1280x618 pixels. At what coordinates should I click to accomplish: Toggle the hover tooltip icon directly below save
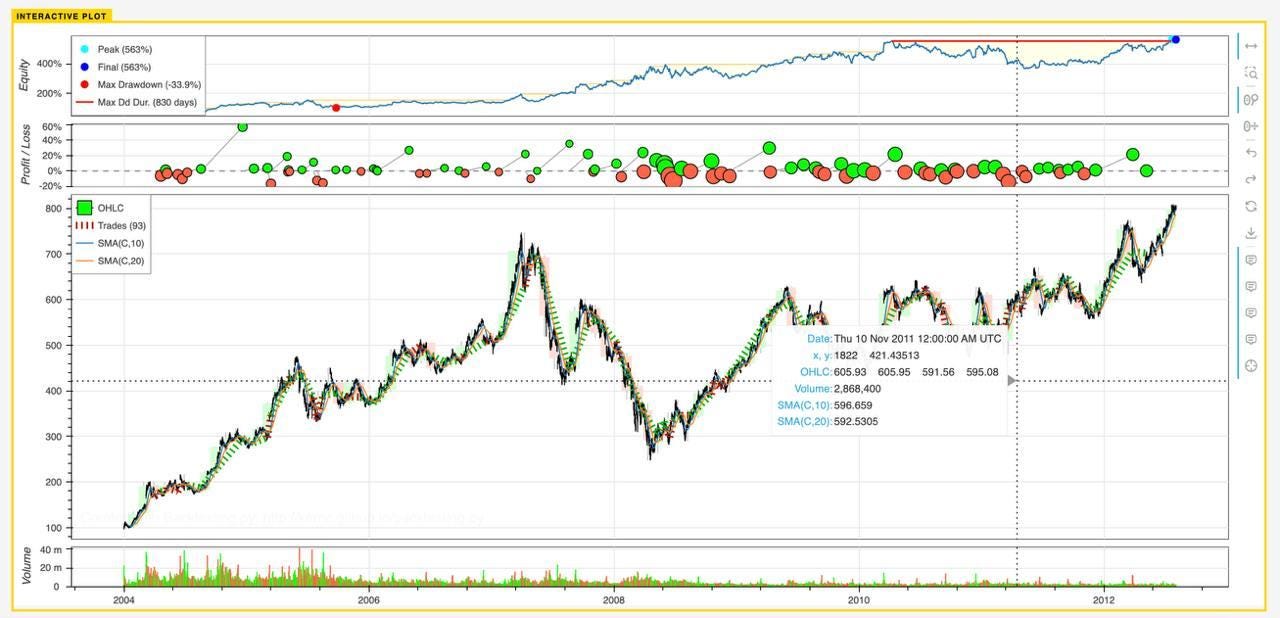click(x=1250, y=260)
